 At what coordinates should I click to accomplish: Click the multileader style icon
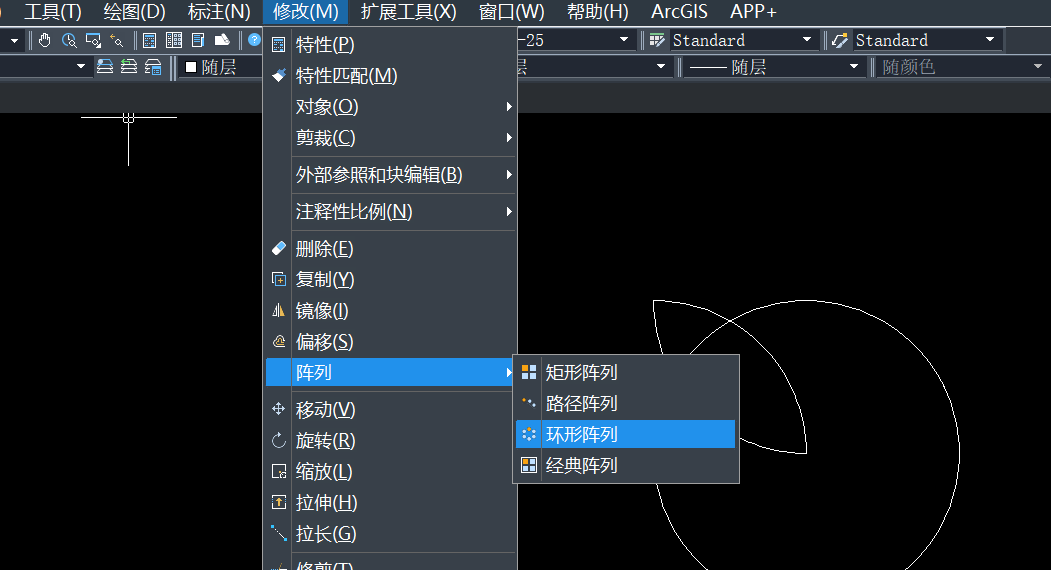840,40
